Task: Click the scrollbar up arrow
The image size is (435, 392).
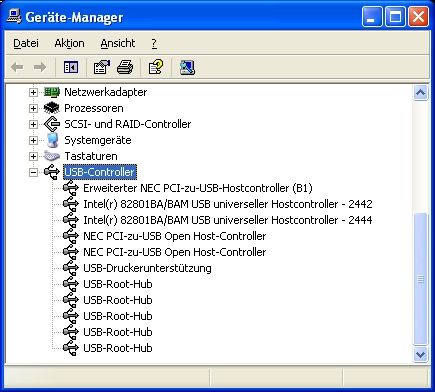Action: point(420,93)
